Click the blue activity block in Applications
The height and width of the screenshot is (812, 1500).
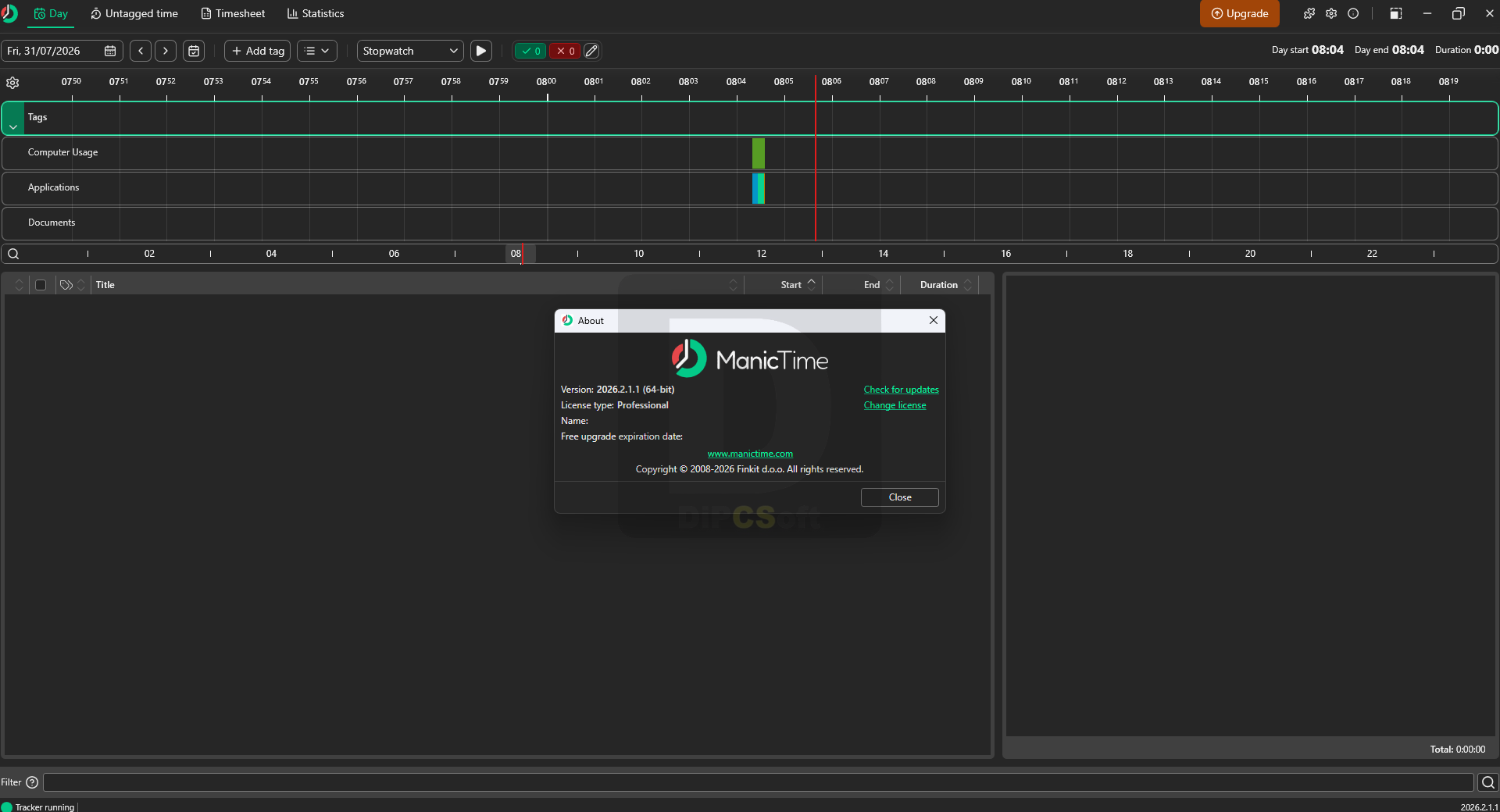pos(755,188)
